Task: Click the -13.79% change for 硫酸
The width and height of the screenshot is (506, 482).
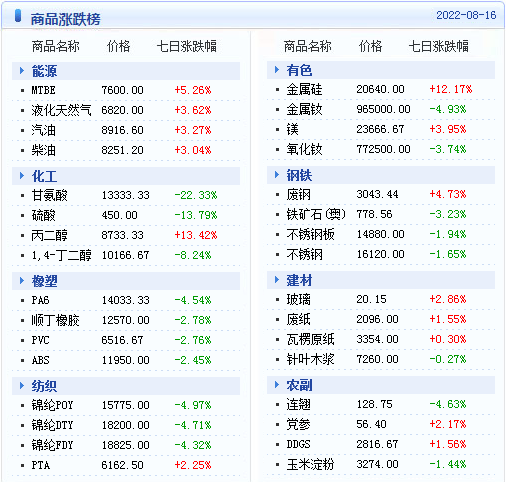Action: click(196, 215)
